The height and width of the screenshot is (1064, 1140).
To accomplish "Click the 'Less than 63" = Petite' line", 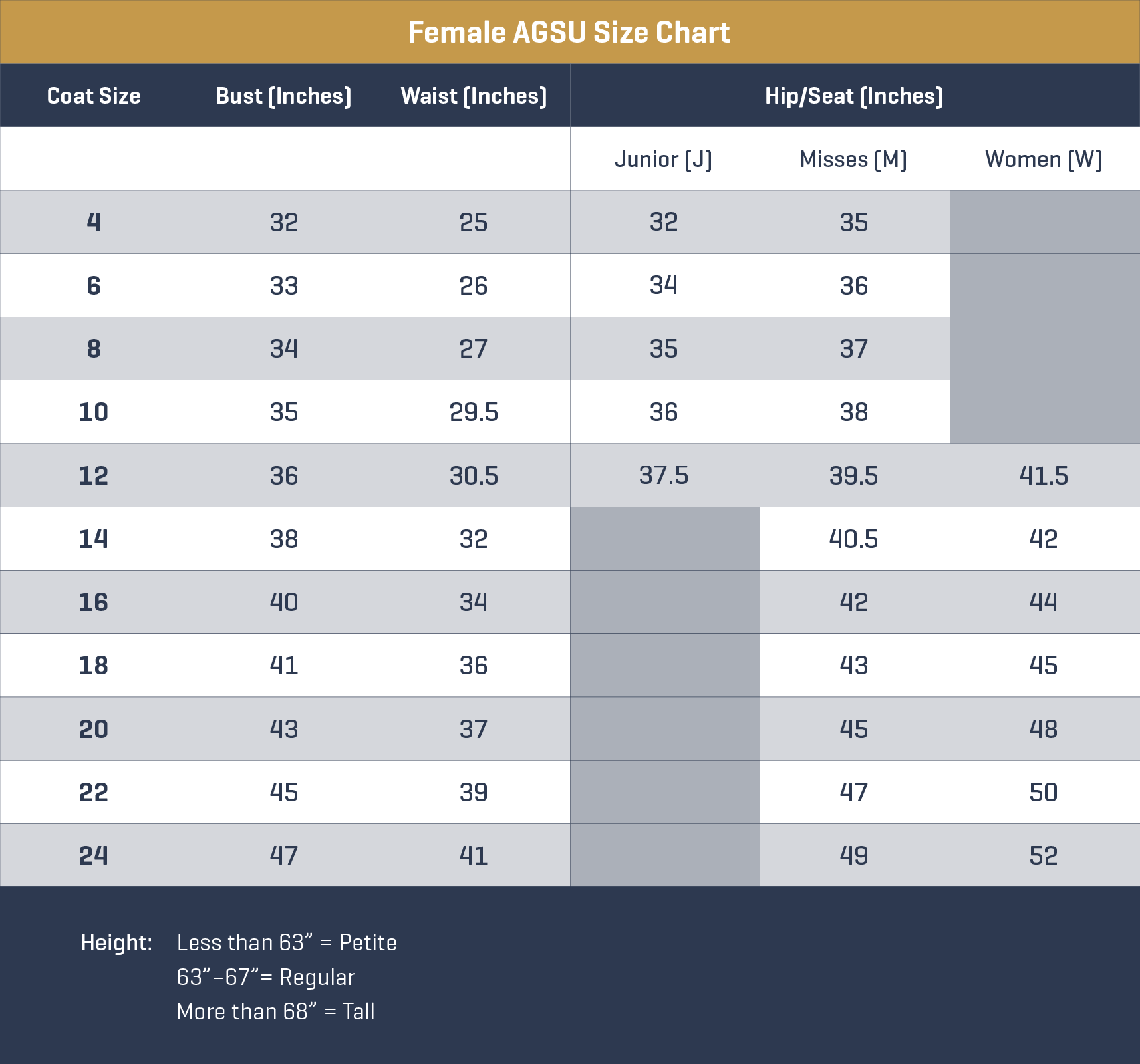I will 287,942.
